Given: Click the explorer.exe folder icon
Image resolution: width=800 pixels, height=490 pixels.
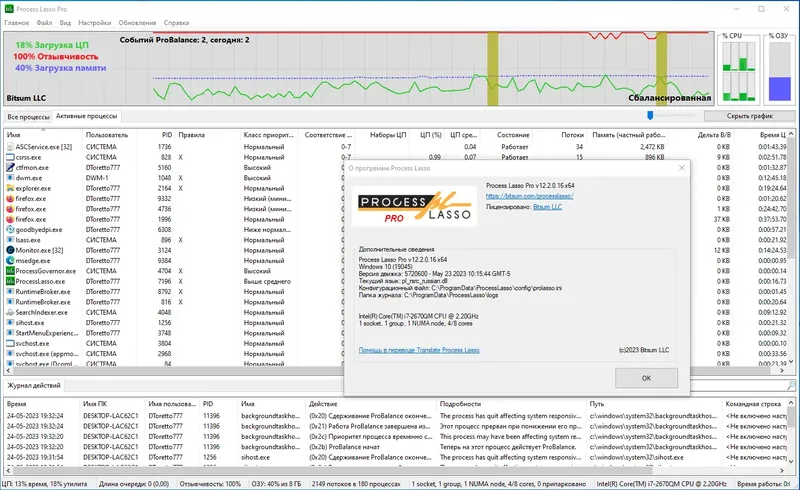Looking at the screenshot, I should [x=10, y=188].
